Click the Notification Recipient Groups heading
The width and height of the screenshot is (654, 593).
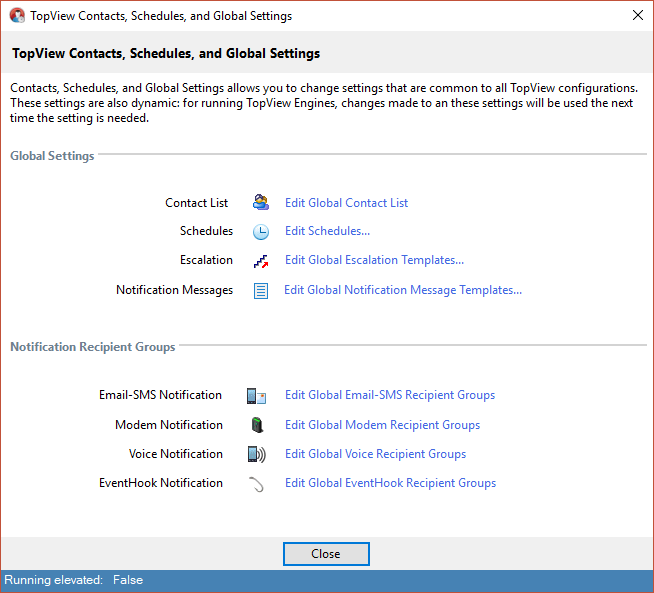tap(93, 347)
